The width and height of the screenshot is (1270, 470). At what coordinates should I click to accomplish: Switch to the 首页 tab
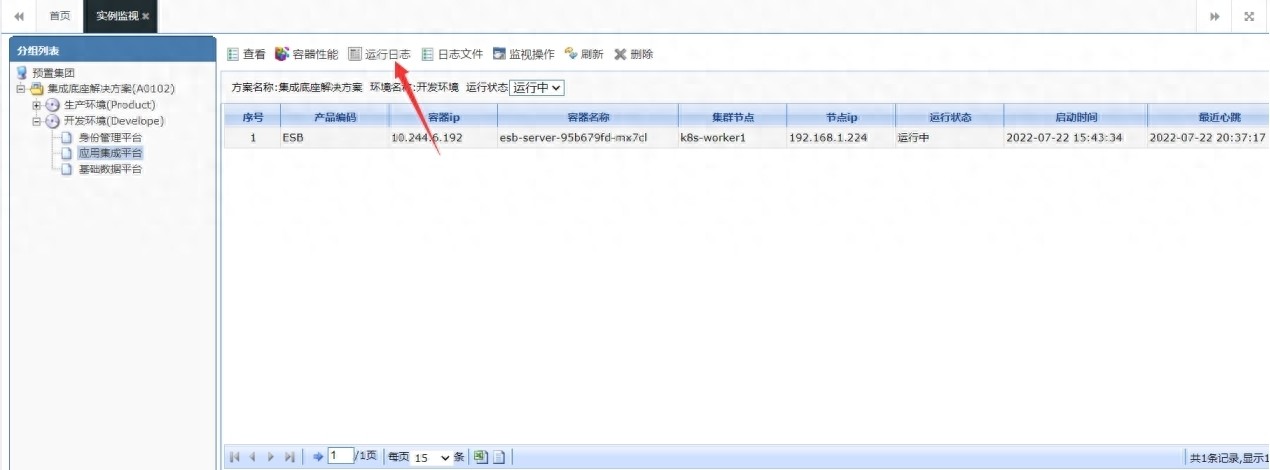coord(60,16)
